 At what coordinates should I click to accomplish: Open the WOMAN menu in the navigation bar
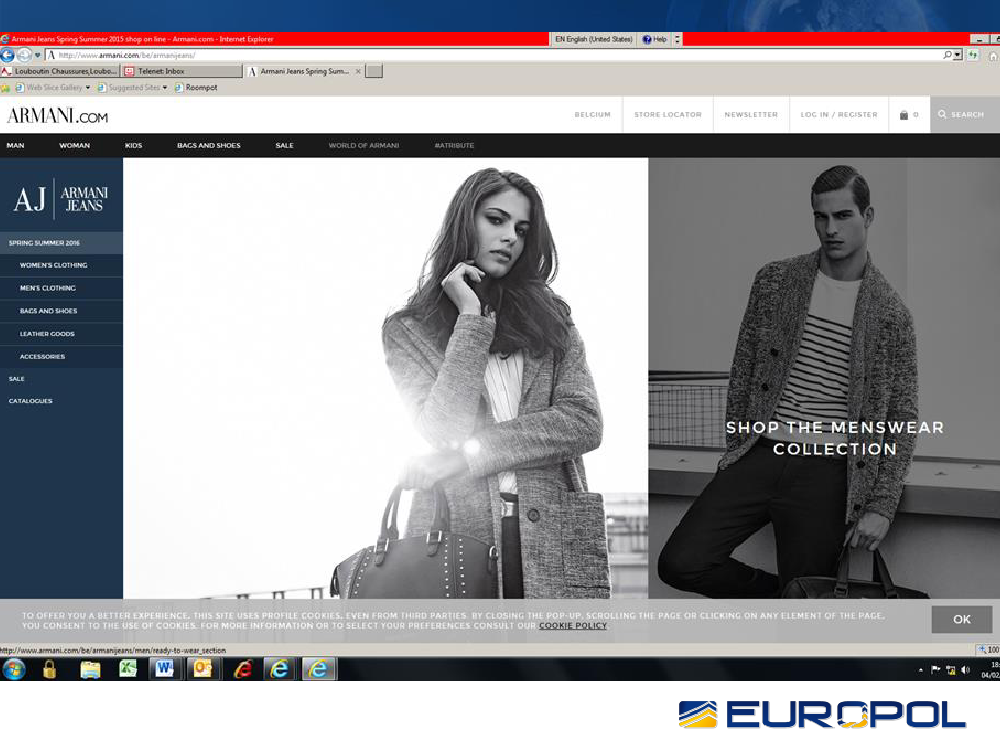coord(75,145)
